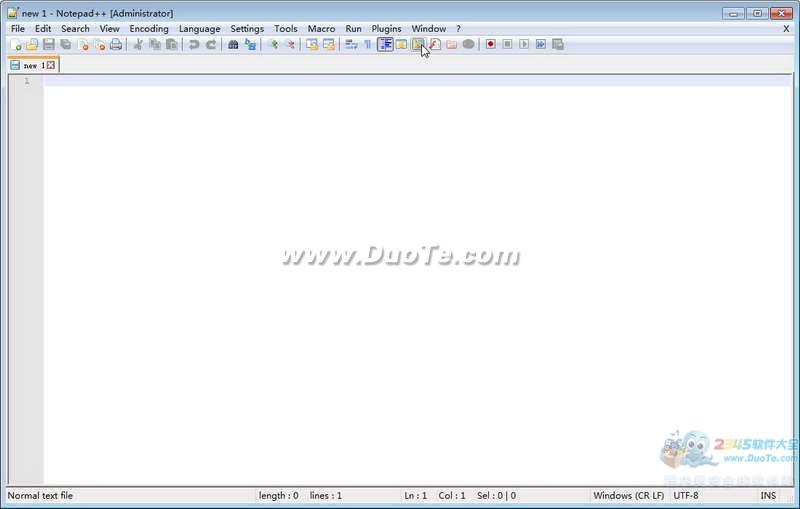This screenshot has width=800, height=509.
Task: Start macro recording with the red dot
Action: coord(491,45)
